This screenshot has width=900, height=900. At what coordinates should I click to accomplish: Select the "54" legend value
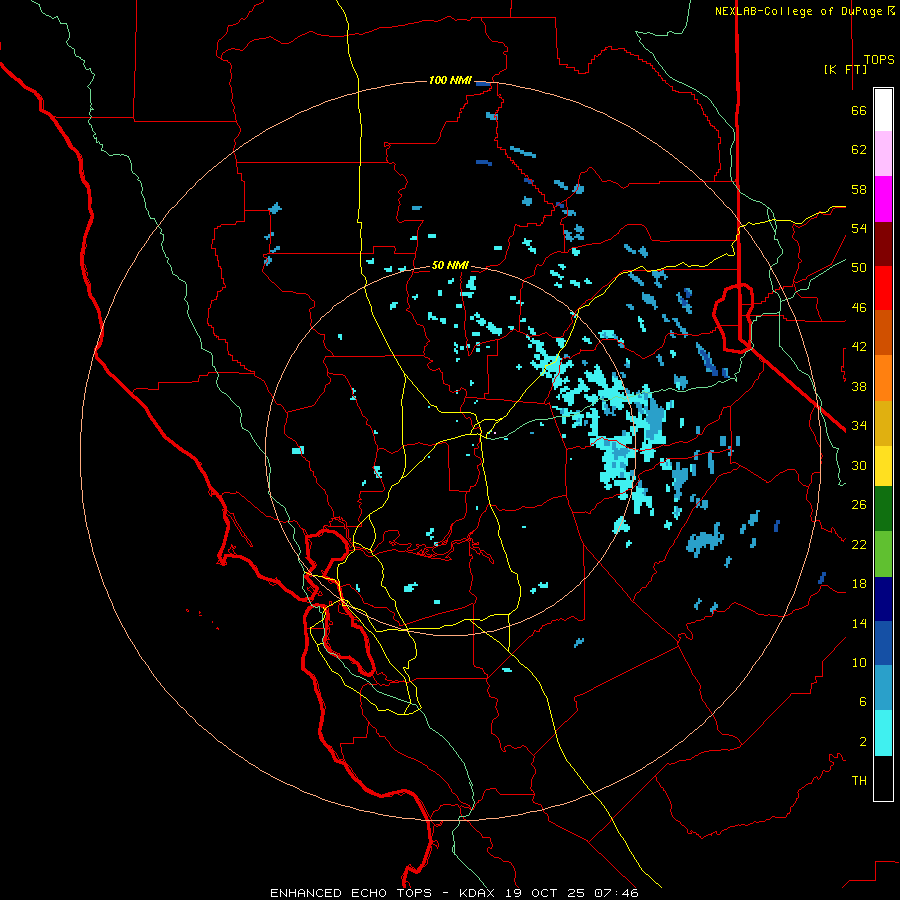click(x=859, y=228)
